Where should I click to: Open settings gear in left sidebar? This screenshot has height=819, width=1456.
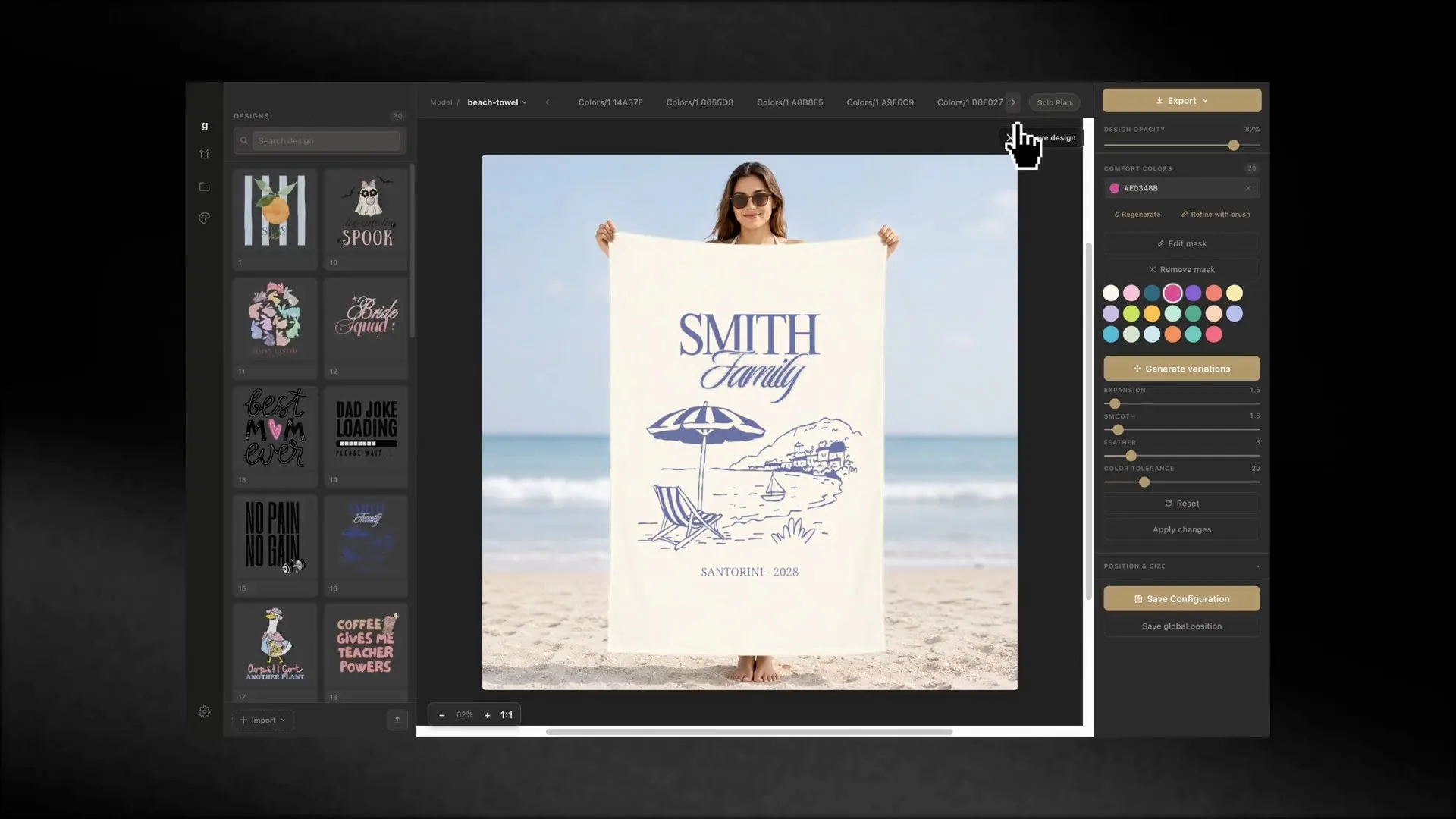pyautogui.click(x=204, y=711)
